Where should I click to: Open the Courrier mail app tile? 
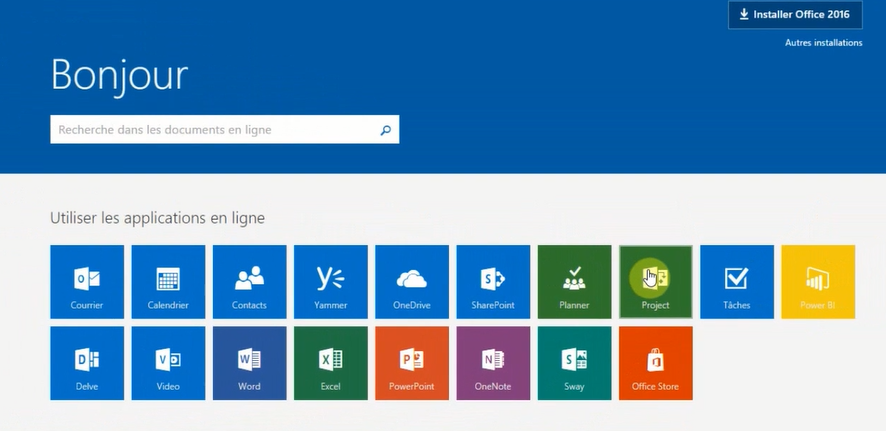(87, 282)
